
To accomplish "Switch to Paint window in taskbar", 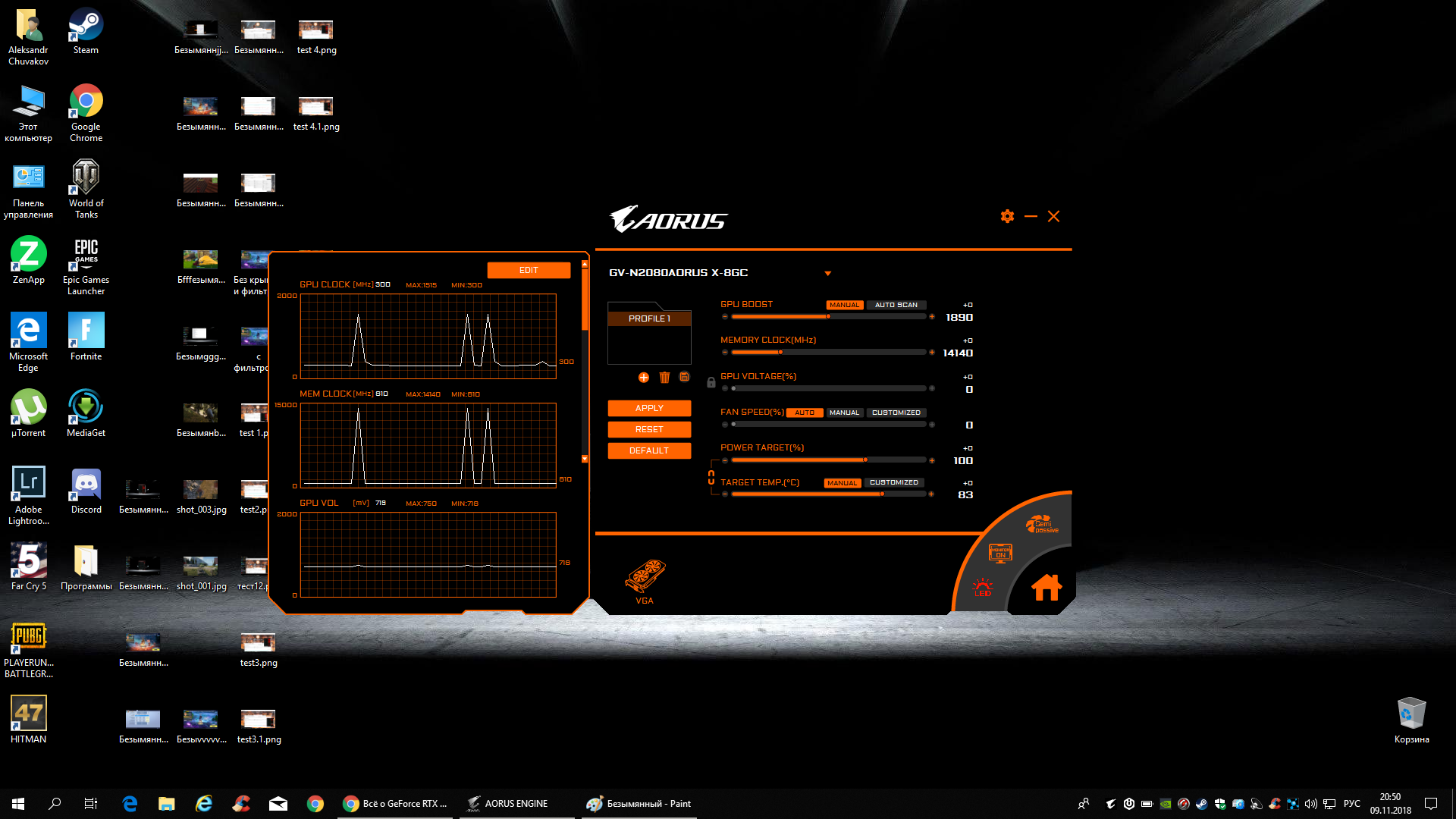I will point(639,804).
